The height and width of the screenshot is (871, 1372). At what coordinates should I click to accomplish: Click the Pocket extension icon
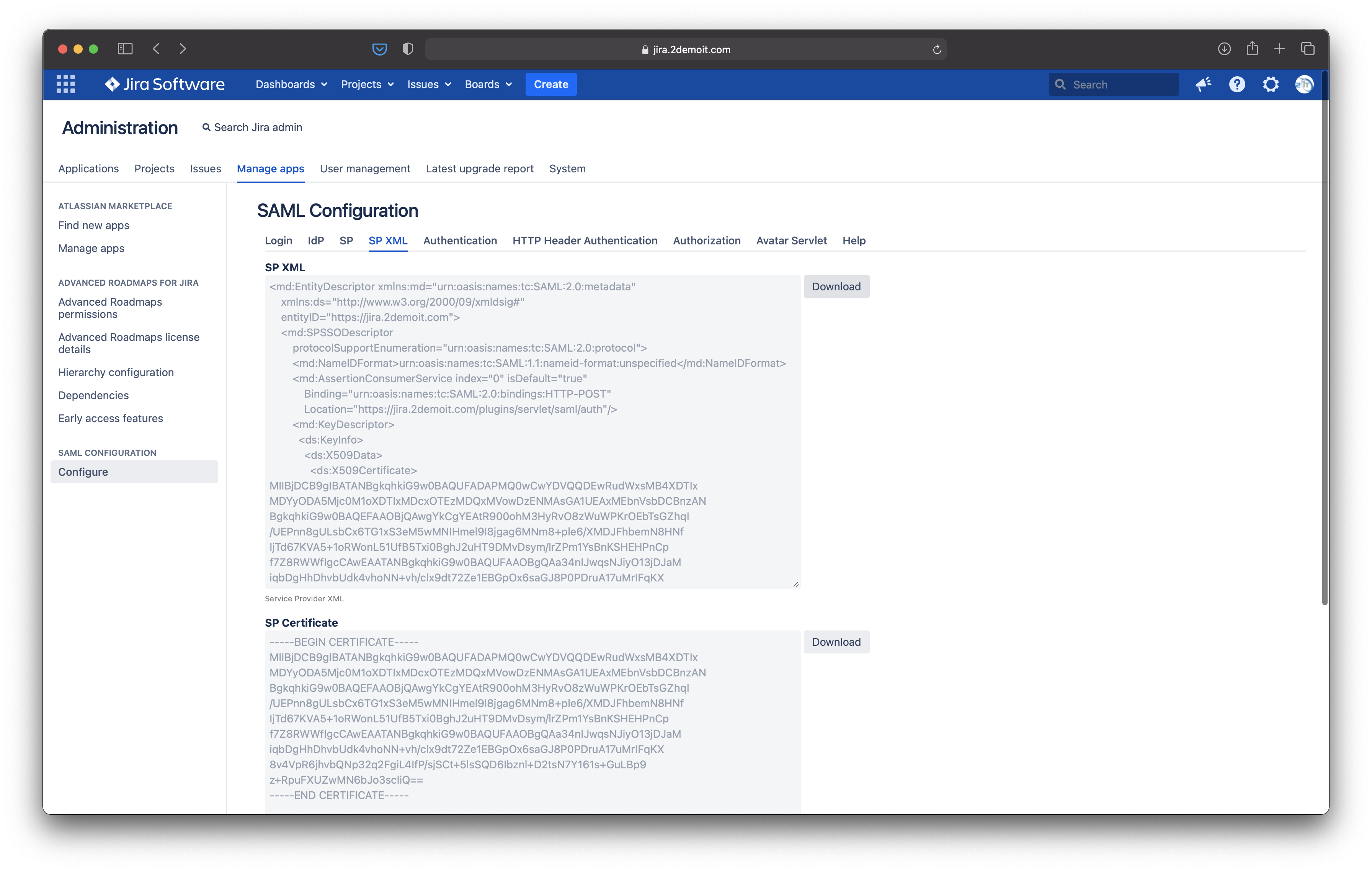point(379,49)
